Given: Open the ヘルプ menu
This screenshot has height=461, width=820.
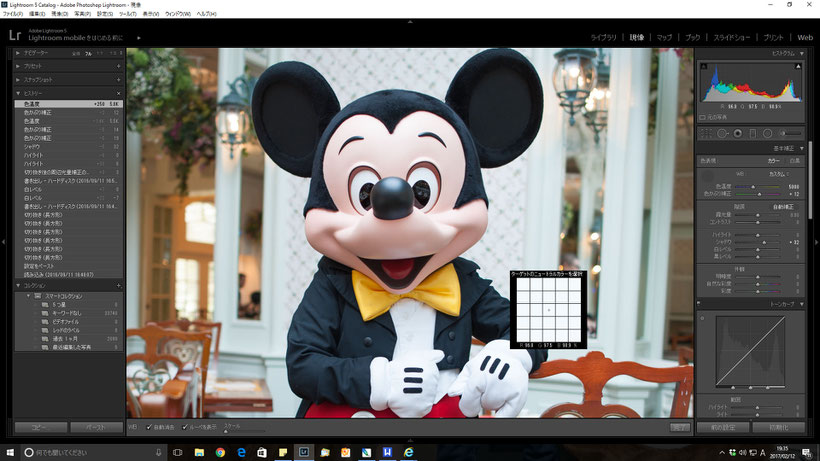Looking at the screenshot, I should (207, 14).
